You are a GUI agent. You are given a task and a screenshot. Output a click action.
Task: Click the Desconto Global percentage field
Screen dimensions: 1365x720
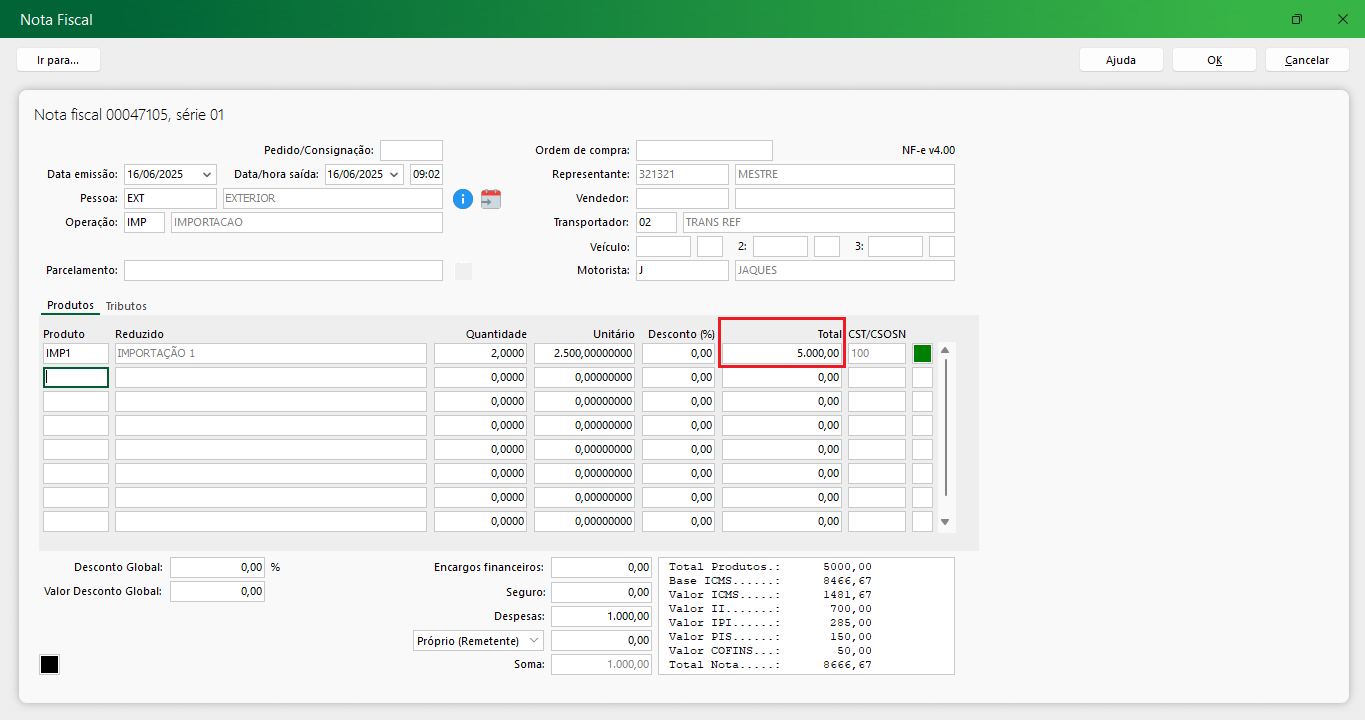click(217, 567)
